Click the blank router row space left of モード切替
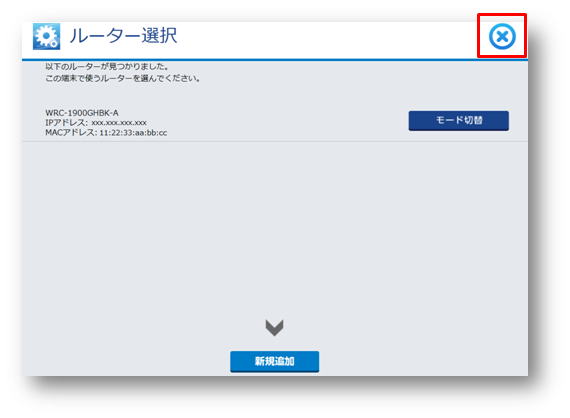This screenshot has width=570, height=418. [287, 121]
